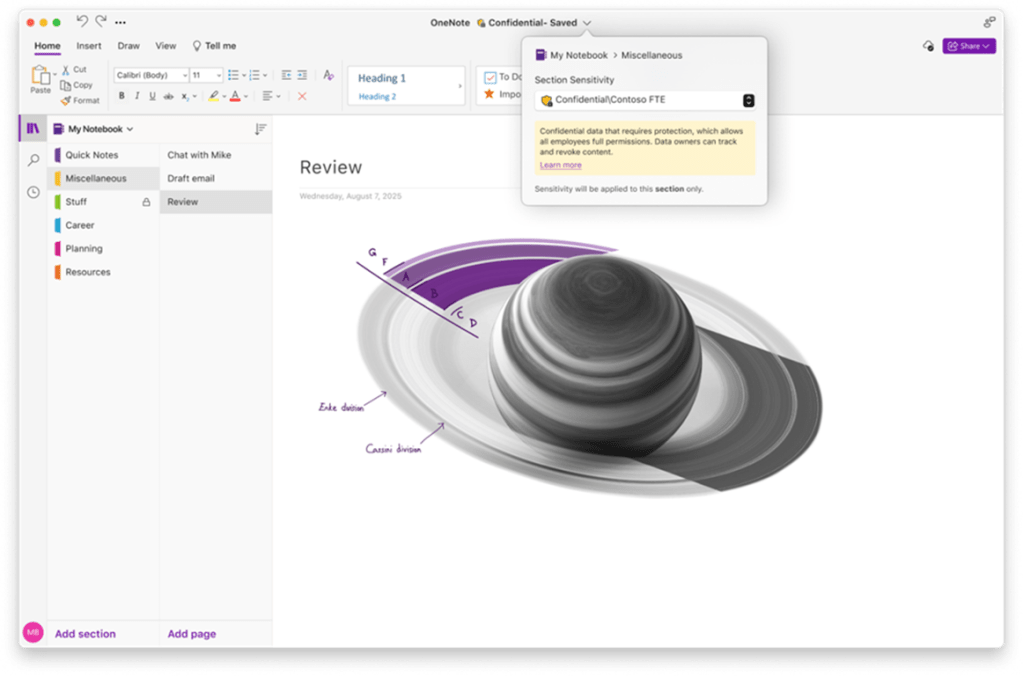The image size is (1023, 676).
Task: Click the sort pages icon
Action: pos(260,129)
